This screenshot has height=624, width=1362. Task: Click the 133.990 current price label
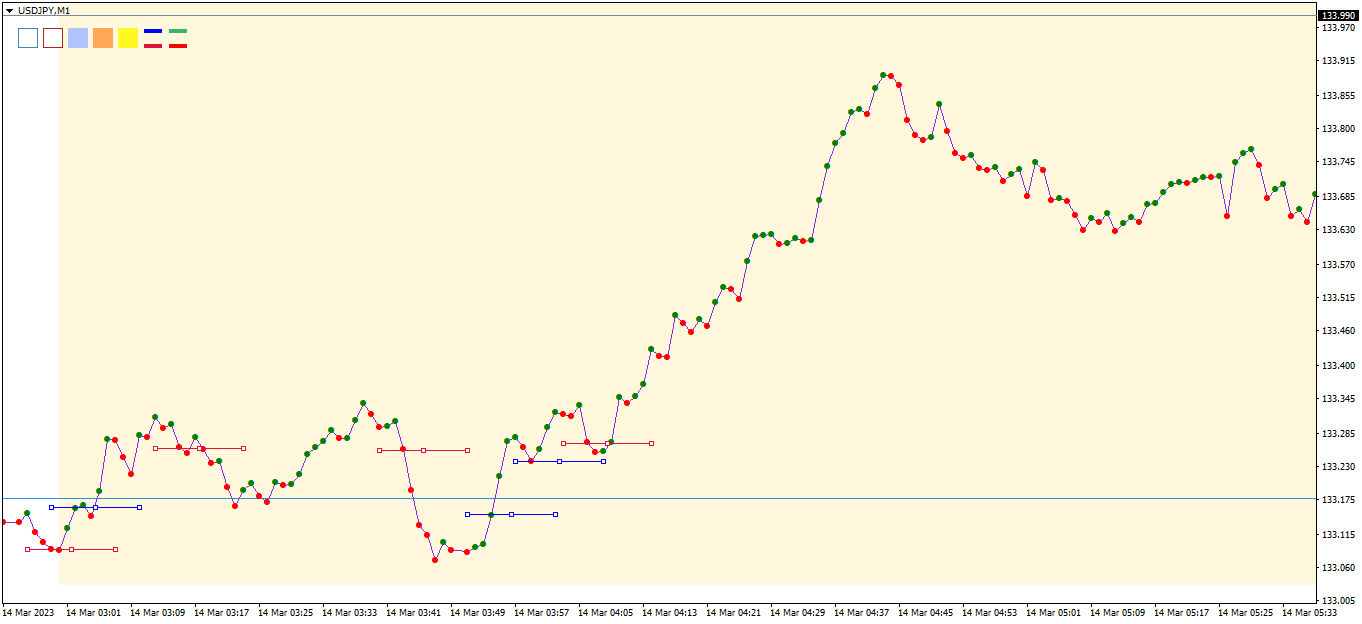[1338, 15]
